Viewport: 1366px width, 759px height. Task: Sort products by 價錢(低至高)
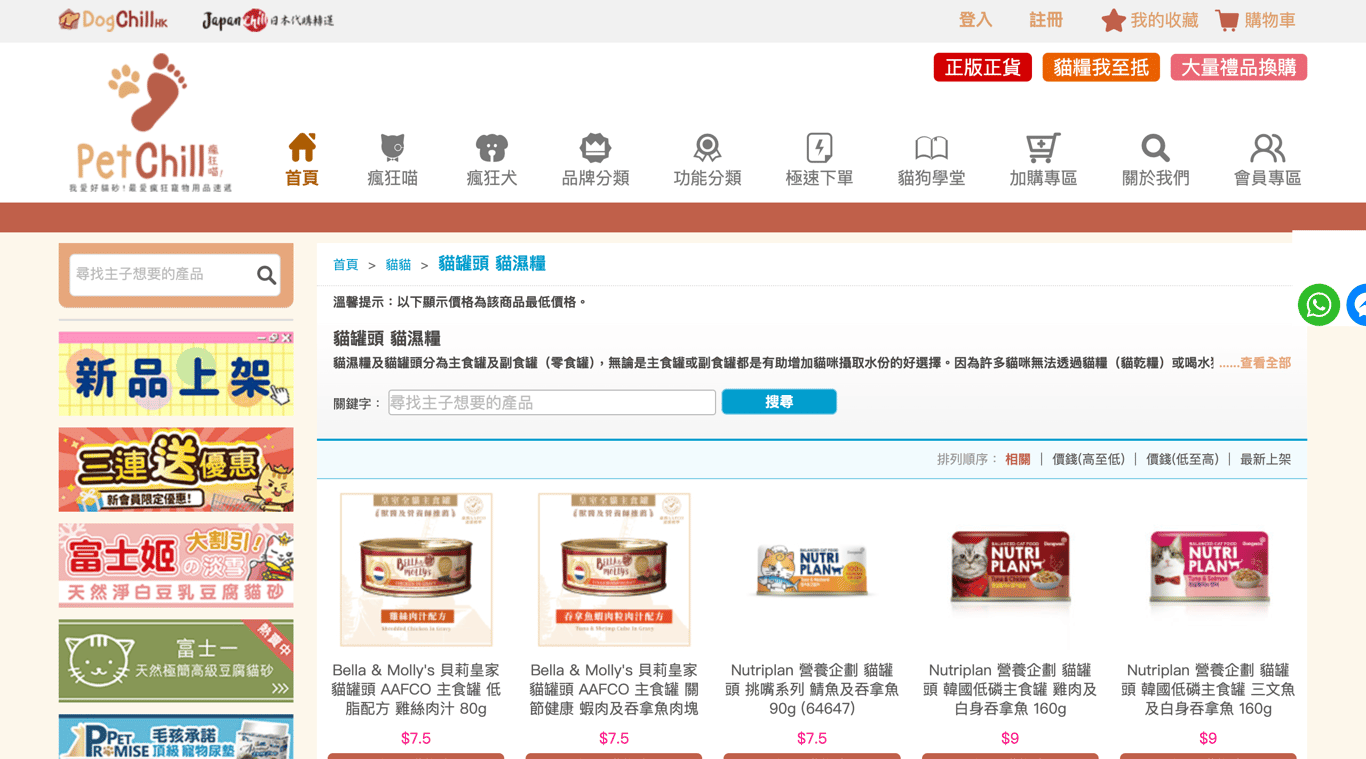[1182, 459]
